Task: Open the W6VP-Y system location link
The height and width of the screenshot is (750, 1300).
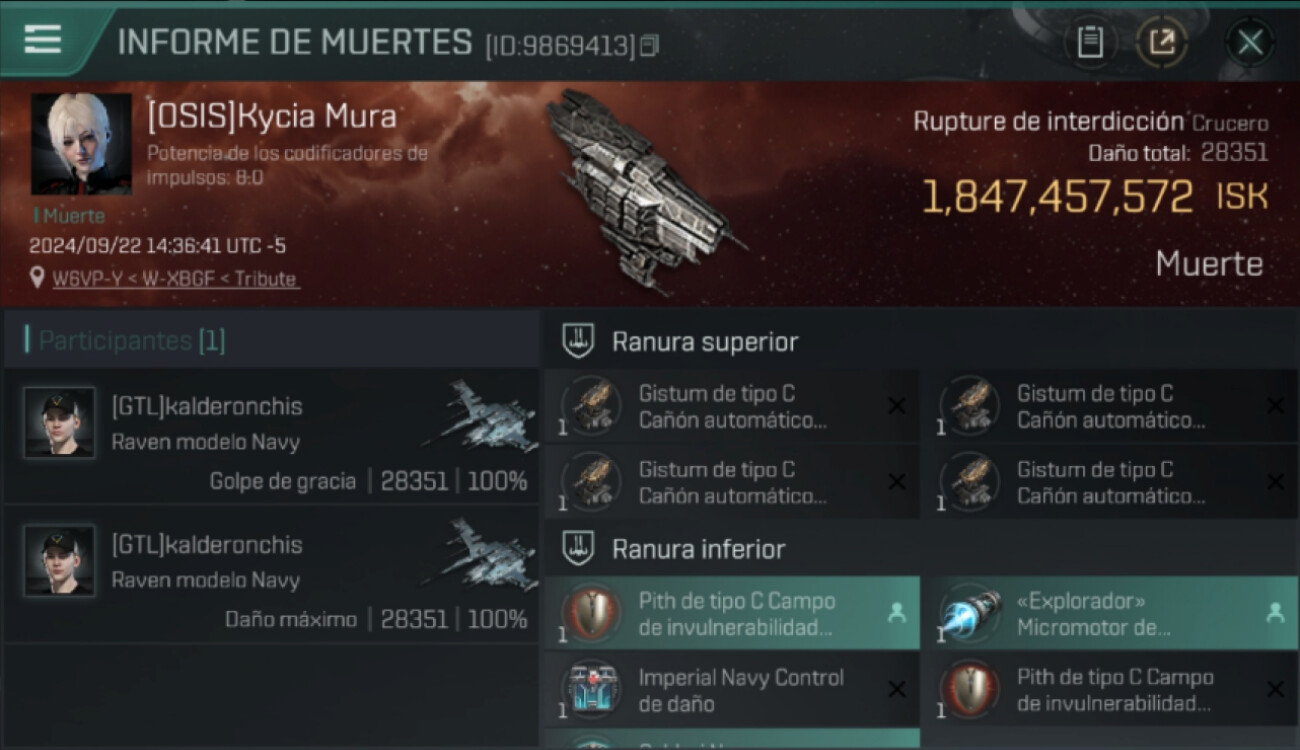Action: tap(175, 279)
